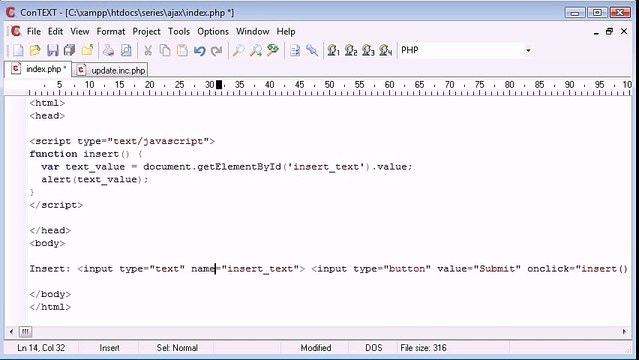This screenshot has height=360, width=639.
Task: Open the Help menu
Action: 286,31
